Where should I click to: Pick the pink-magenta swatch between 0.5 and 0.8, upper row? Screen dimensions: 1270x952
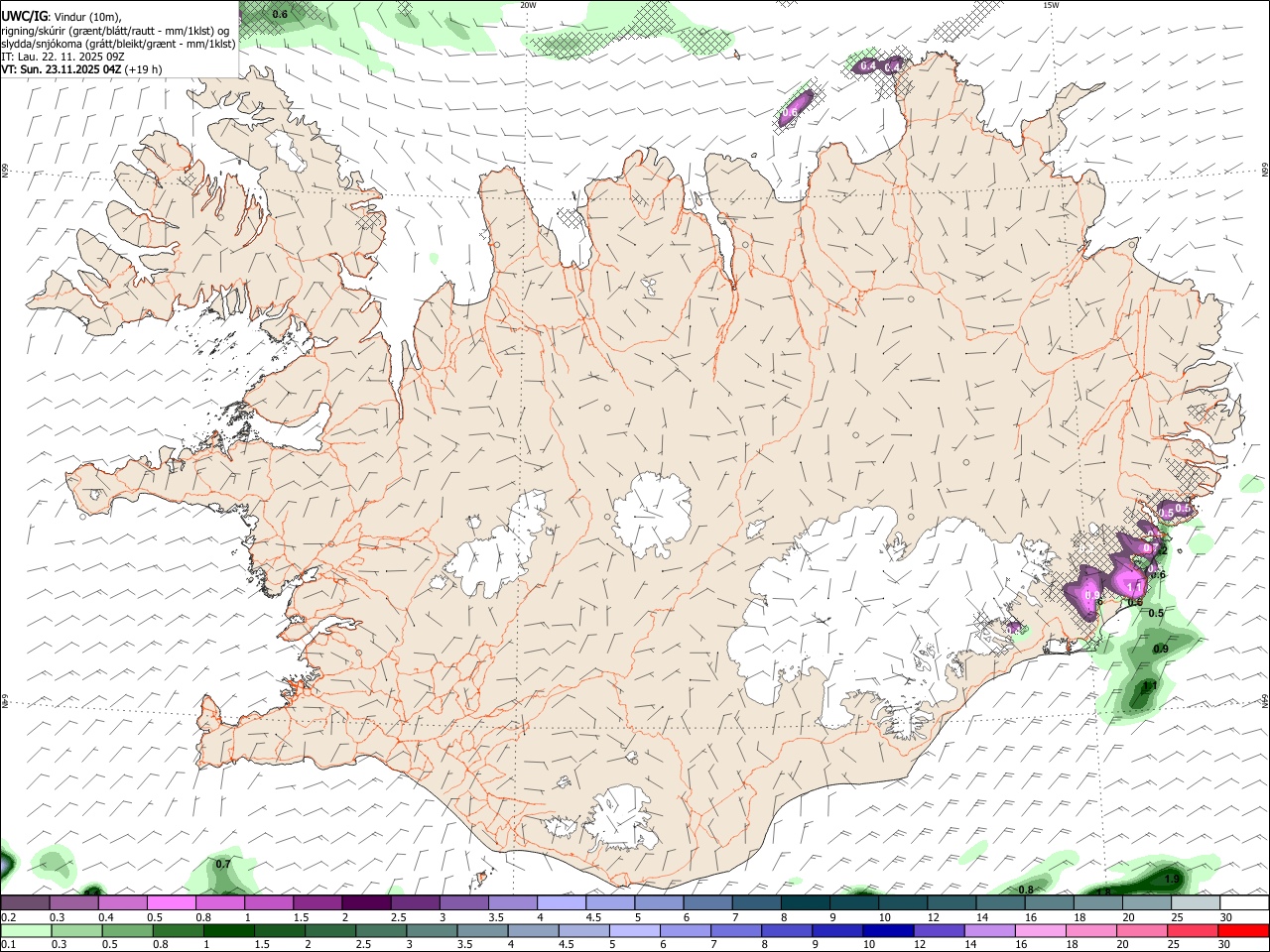pyautogui.click(x=172, y=902)
